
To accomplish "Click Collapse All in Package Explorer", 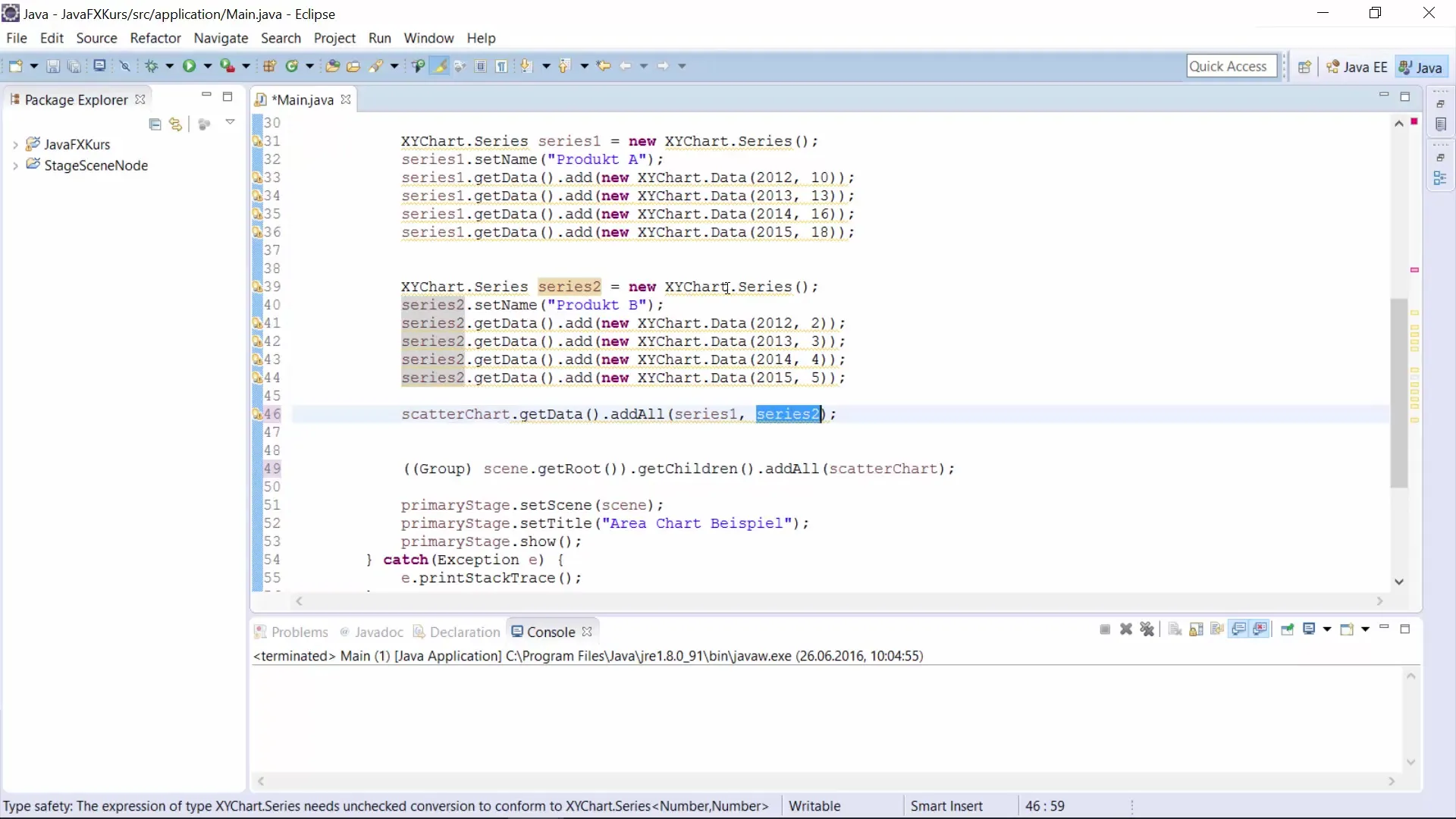I will click(155, 124).
